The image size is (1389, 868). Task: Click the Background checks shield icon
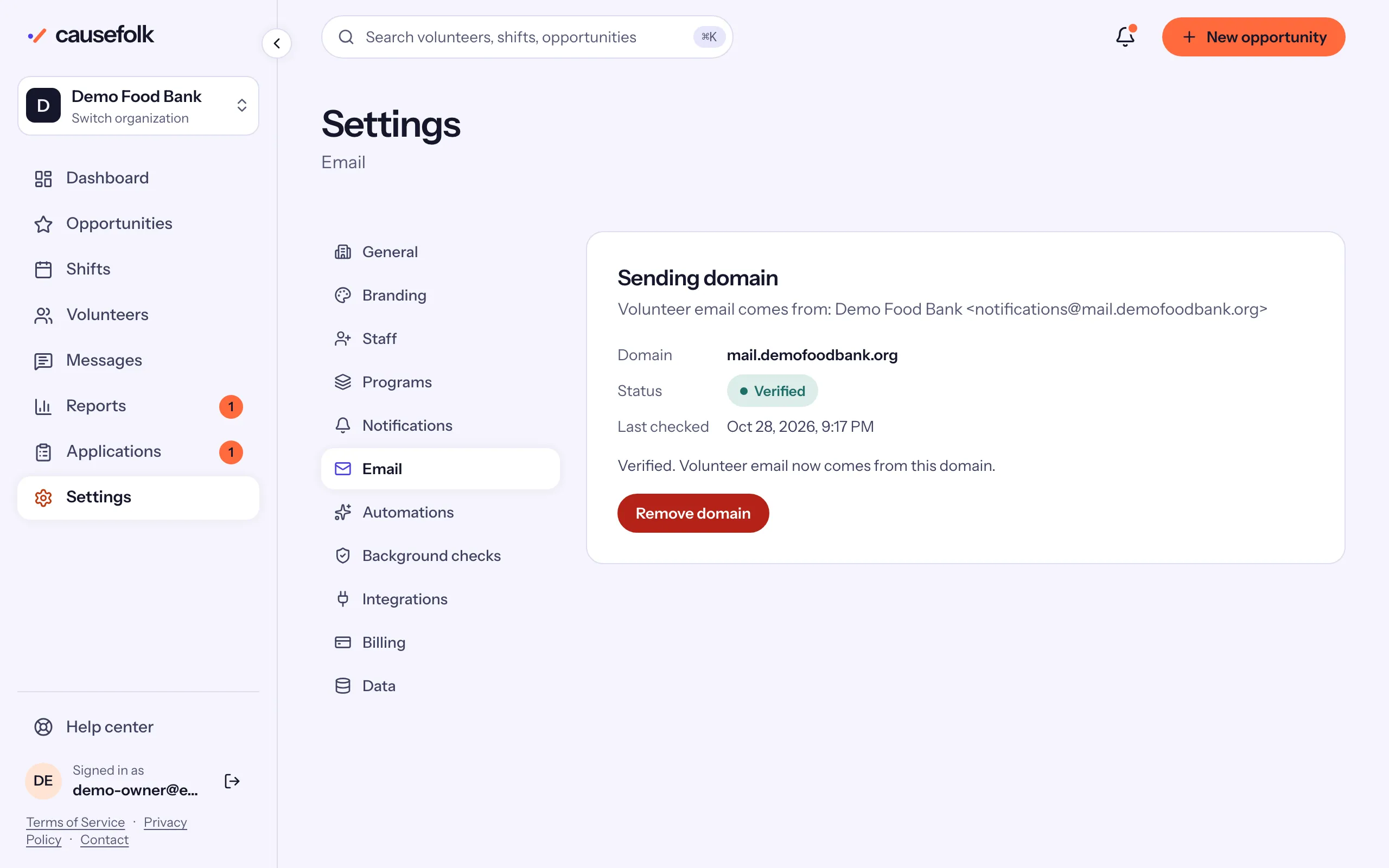343,556
